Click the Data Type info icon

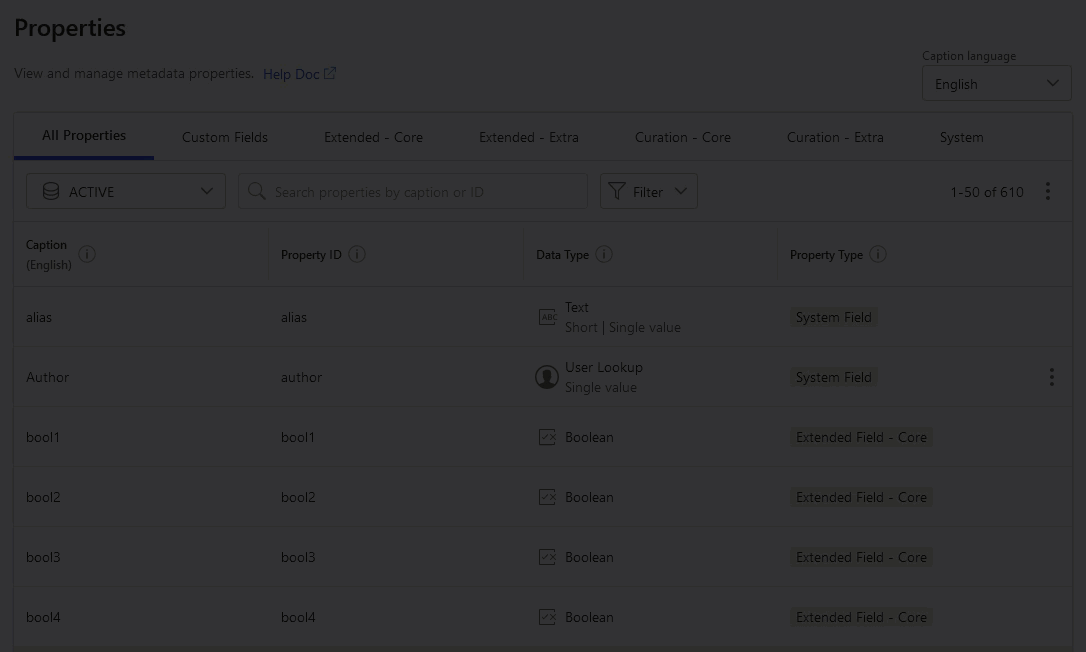click(x=604, y=254)
